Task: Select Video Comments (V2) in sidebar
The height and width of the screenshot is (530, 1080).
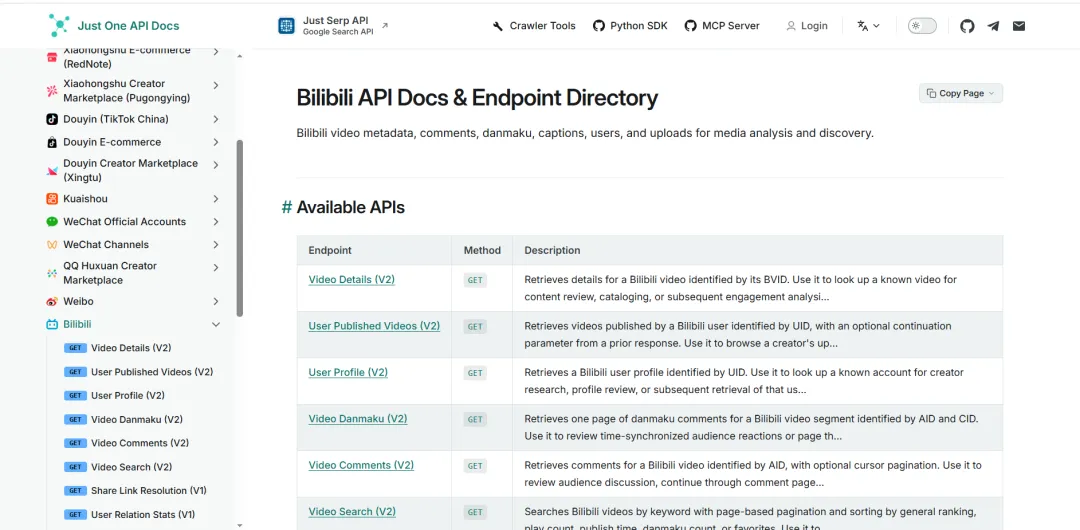Action: 140,442
